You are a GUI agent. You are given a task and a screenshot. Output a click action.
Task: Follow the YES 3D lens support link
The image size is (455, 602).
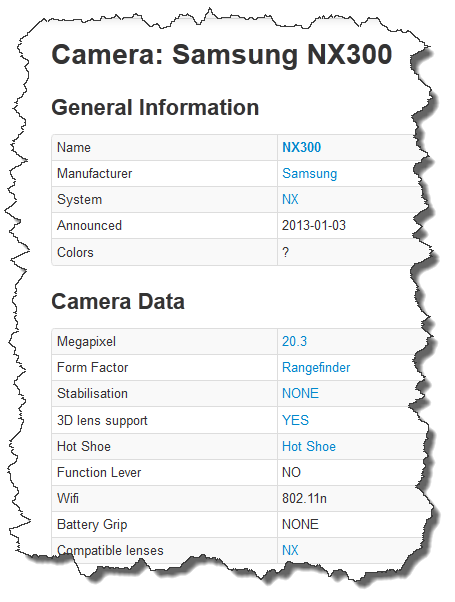[x=295, y=420]
